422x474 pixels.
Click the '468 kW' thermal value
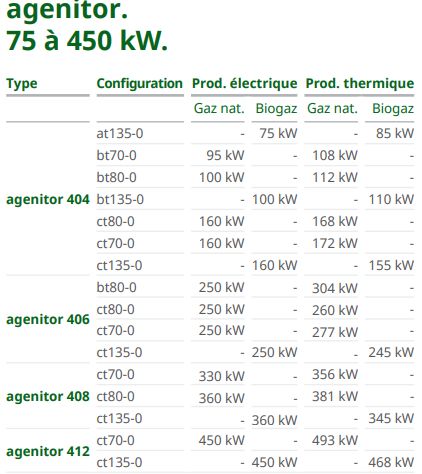click(x=391, y=462)
